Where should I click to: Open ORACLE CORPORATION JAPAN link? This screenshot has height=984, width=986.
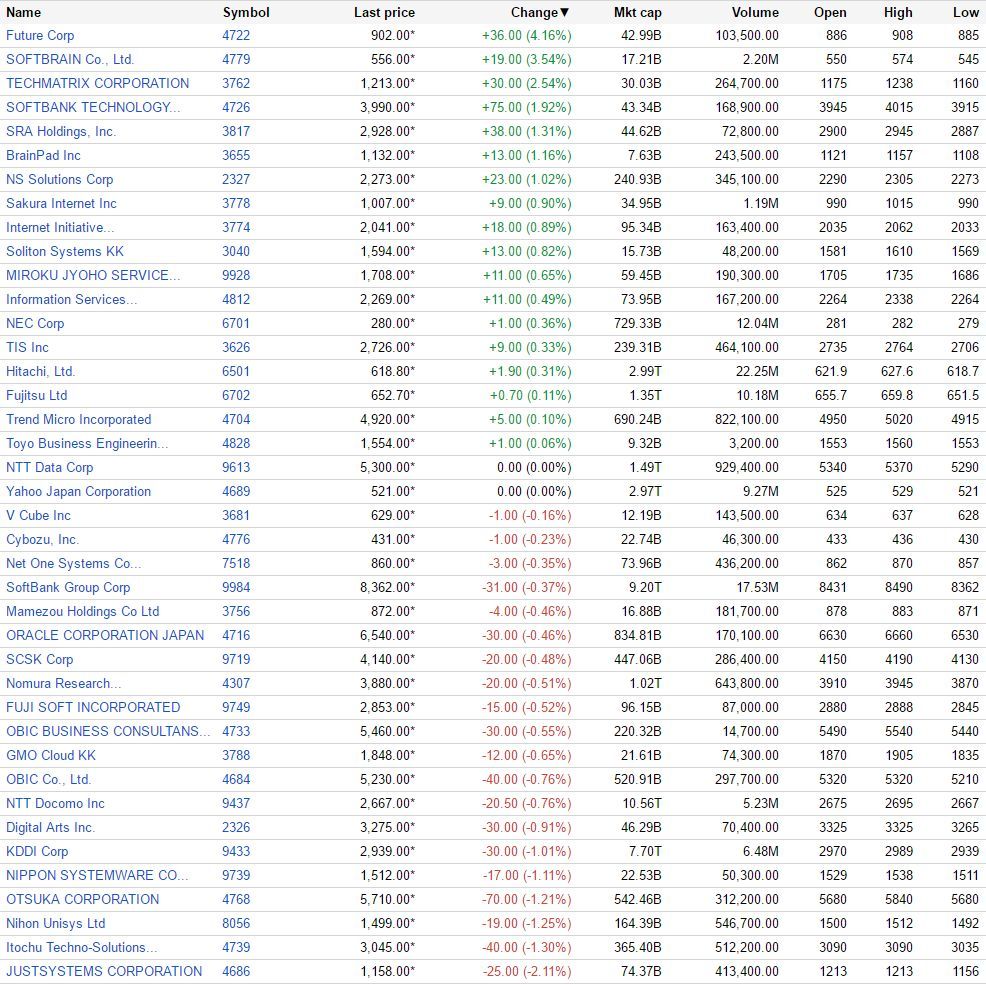105,635
